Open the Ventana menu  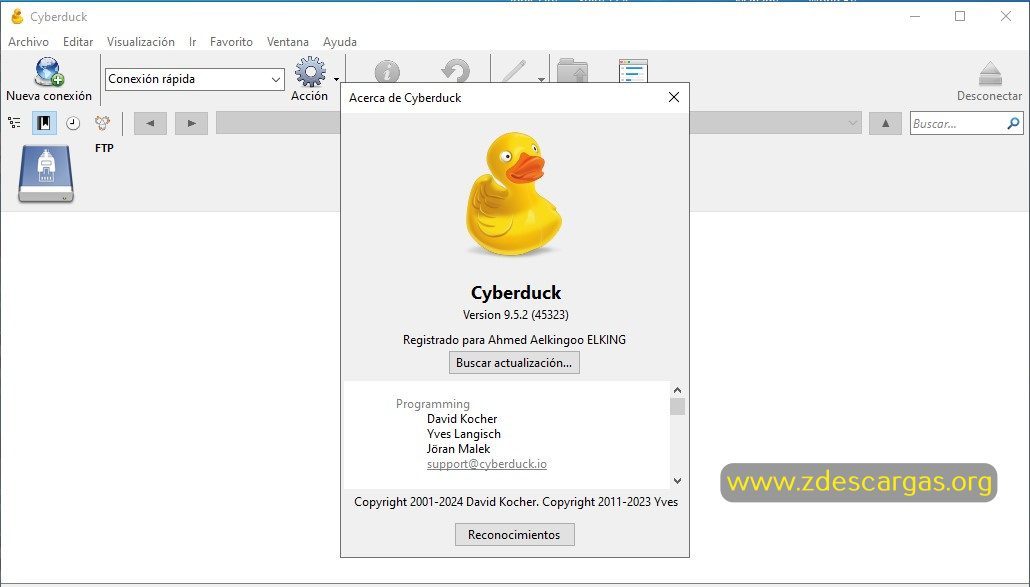click(288, 42)
